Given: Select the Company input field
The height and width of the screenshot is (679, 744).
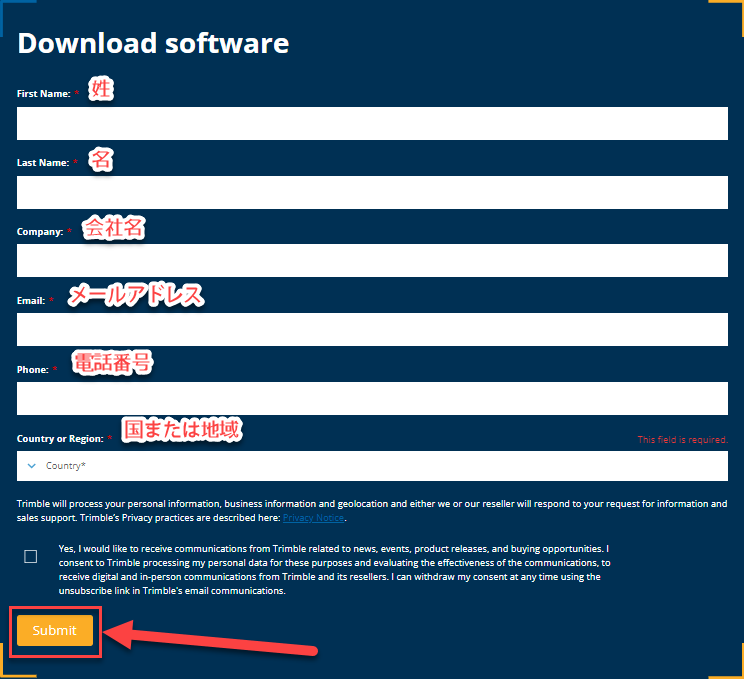Looking at the screenshot, I should 372,261.
